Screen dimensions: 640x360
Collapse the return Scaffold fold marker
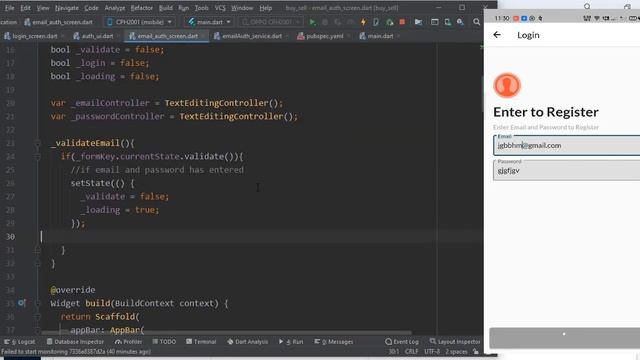click(x=38, y=317)
